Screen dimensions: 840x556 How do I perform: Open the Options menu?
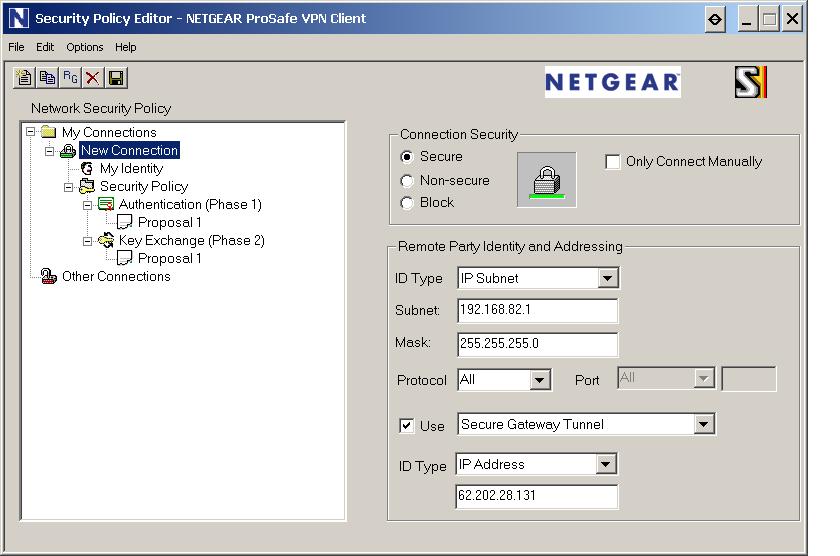pyautogui.click(x=85, y=47)
